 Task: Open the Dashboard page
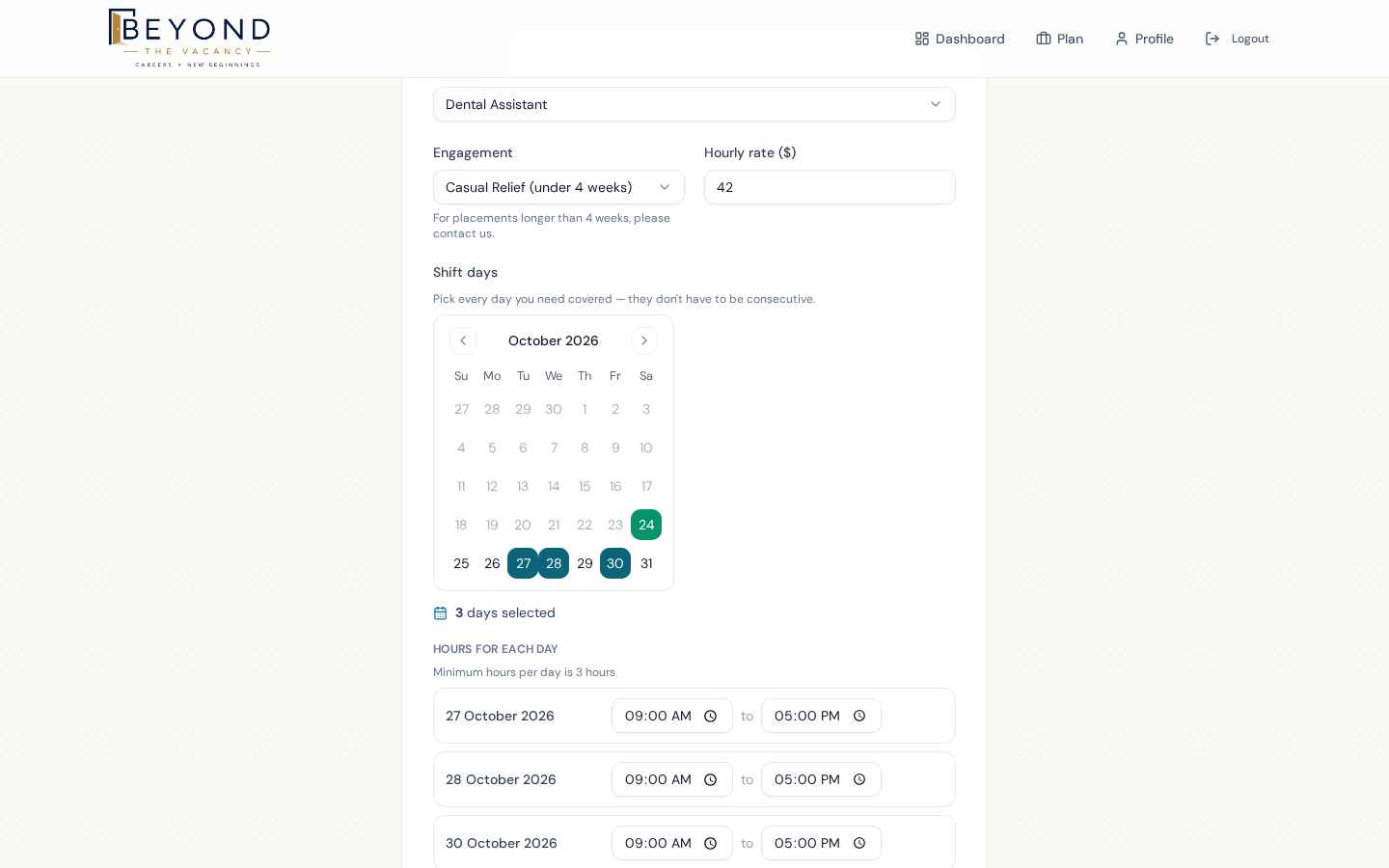click(960, 39)
